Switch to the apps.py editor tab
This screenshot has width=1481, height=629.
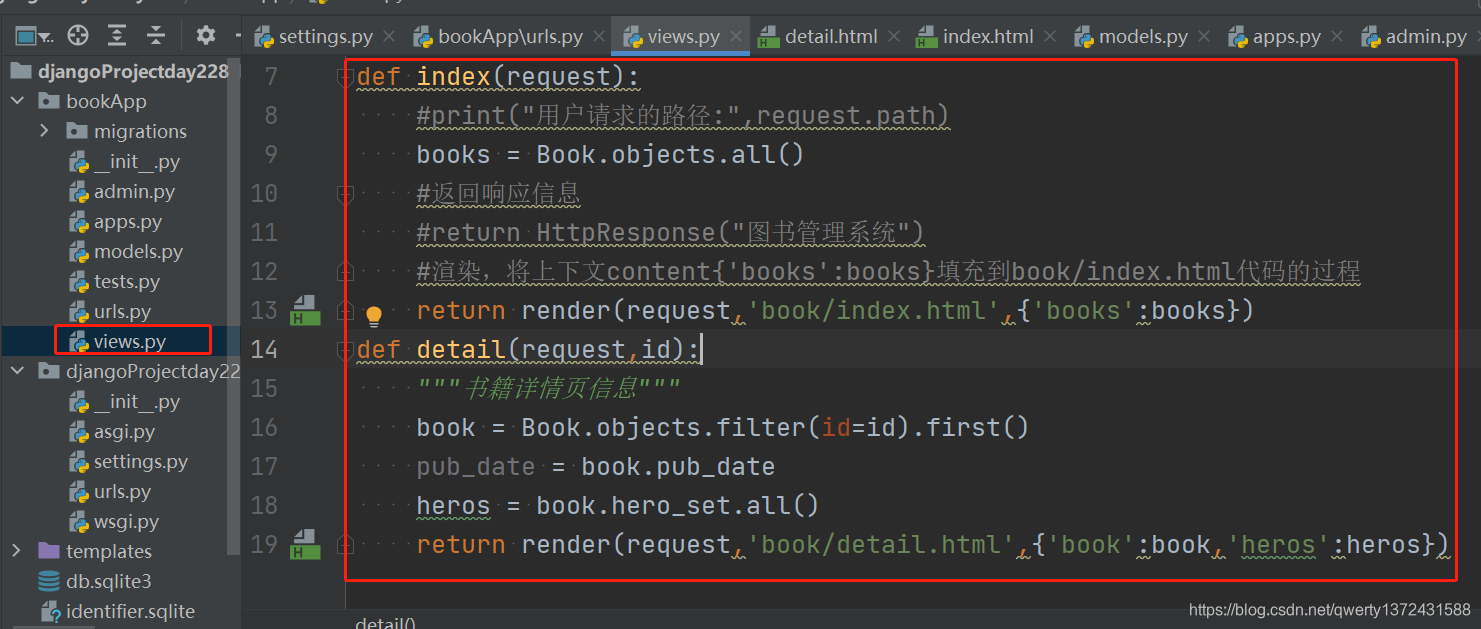(1275, 37)
